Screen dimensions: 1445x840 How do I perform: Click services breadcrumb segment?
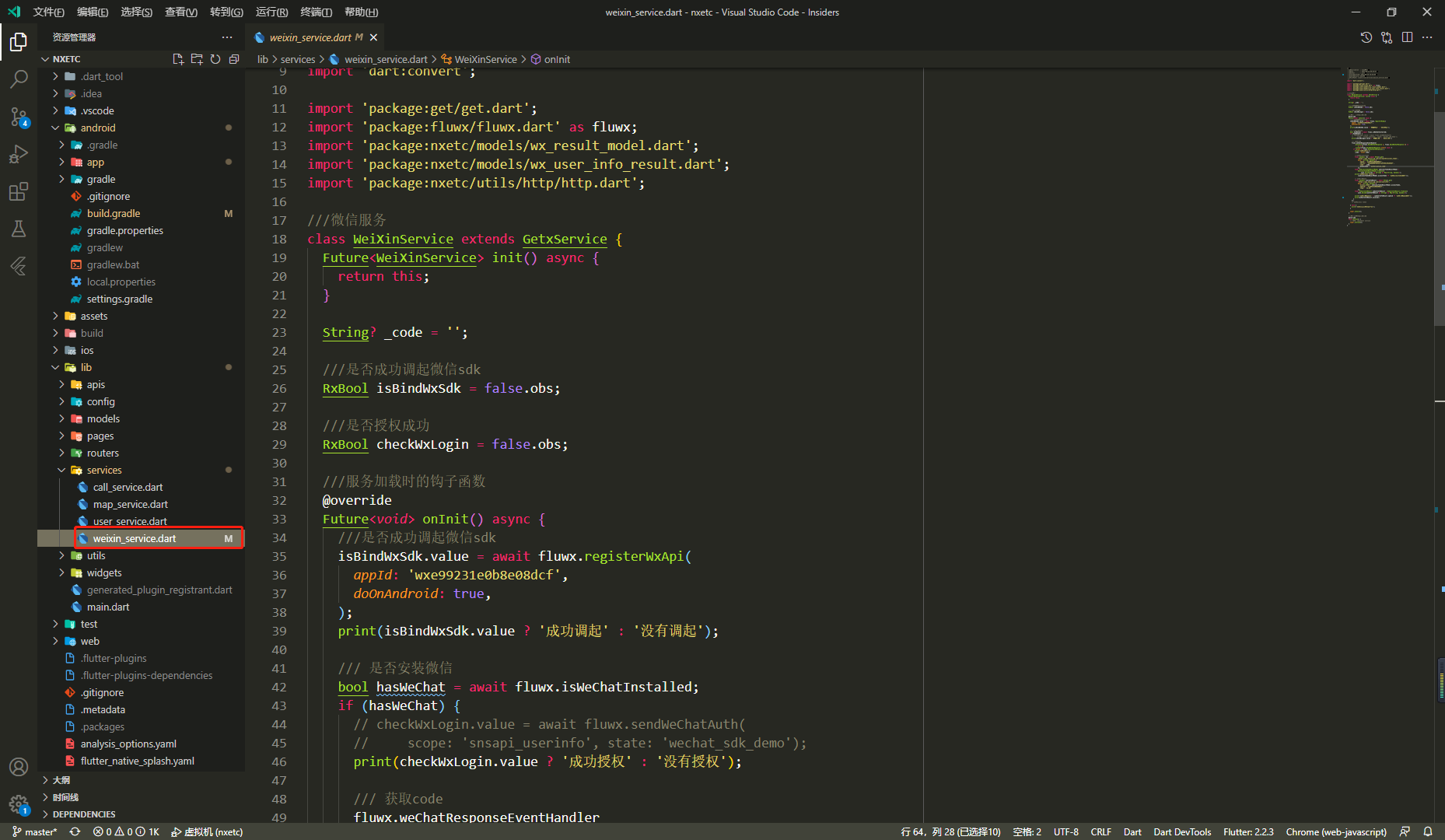(x=298, y=59)
